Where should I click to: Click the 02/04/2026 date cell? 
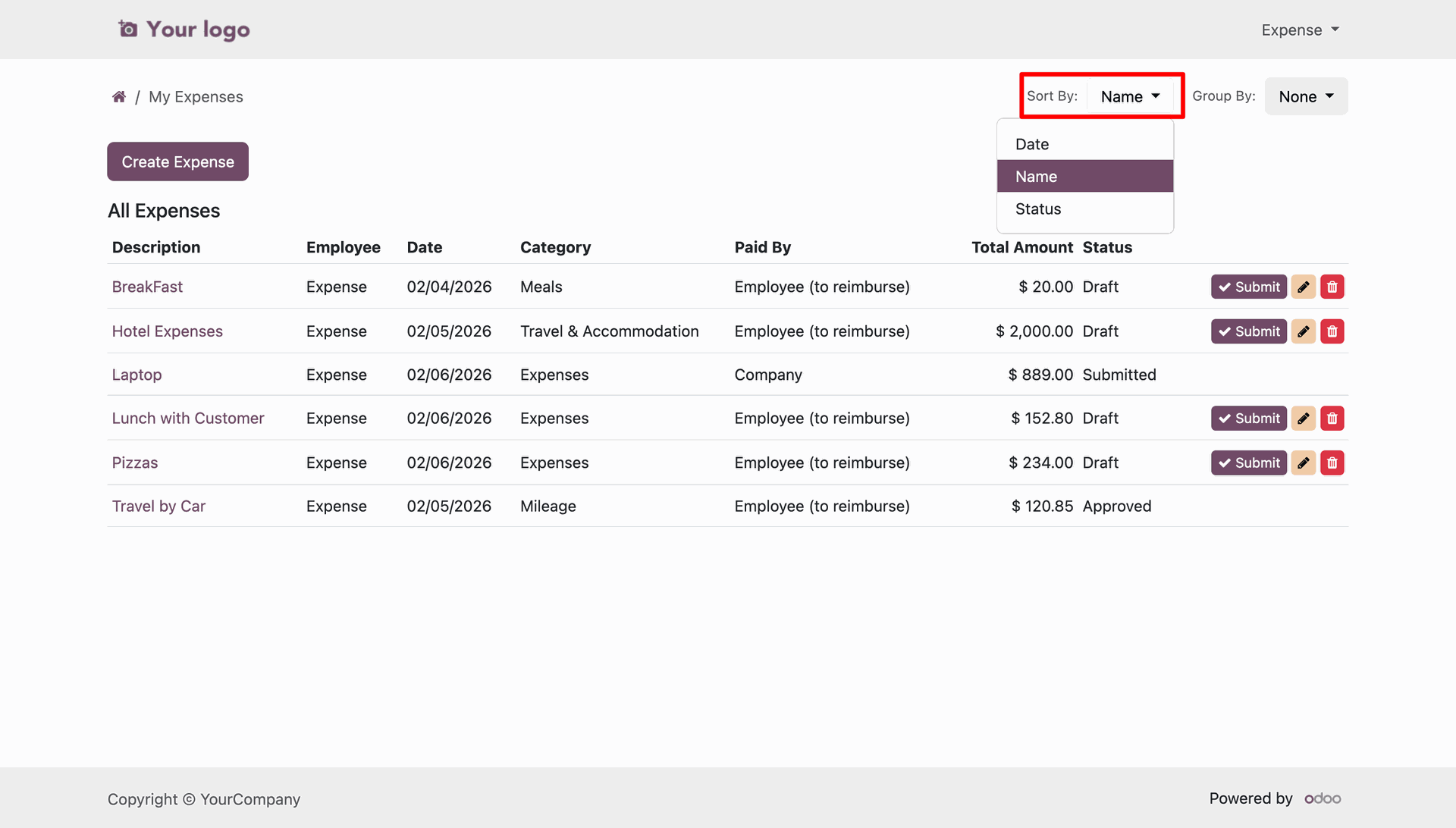pos(449,287)
